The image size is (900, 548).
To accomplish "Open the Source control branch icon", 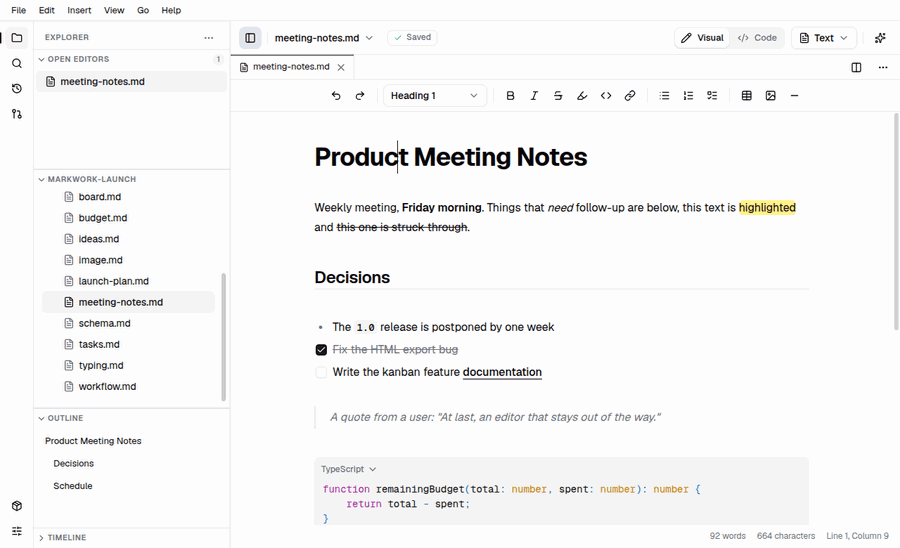I will pyautogui.click(x=17, y=114).
